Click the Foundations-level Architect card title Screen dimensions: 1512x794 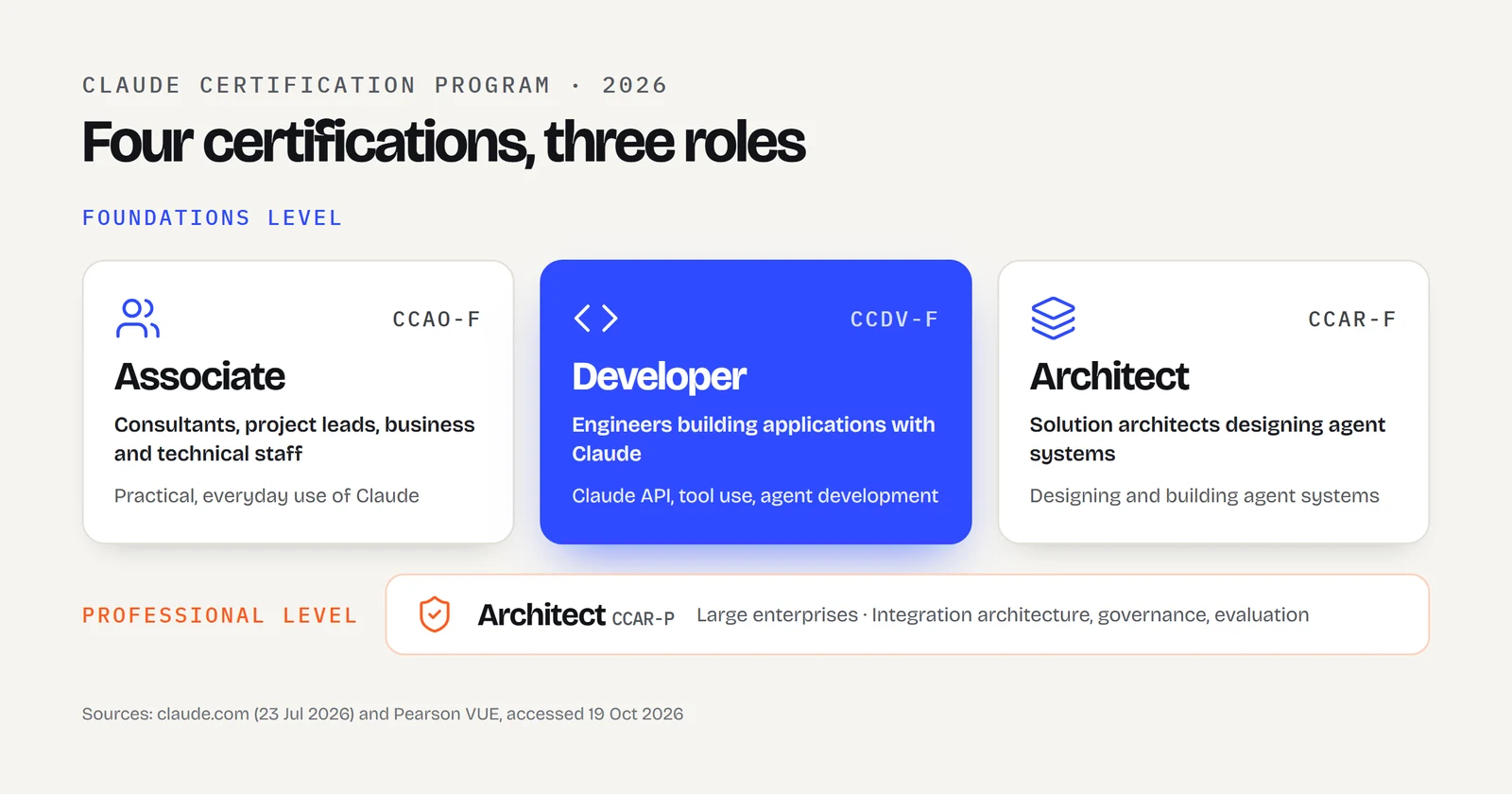pyautogui.click(x=1108, y=376)
